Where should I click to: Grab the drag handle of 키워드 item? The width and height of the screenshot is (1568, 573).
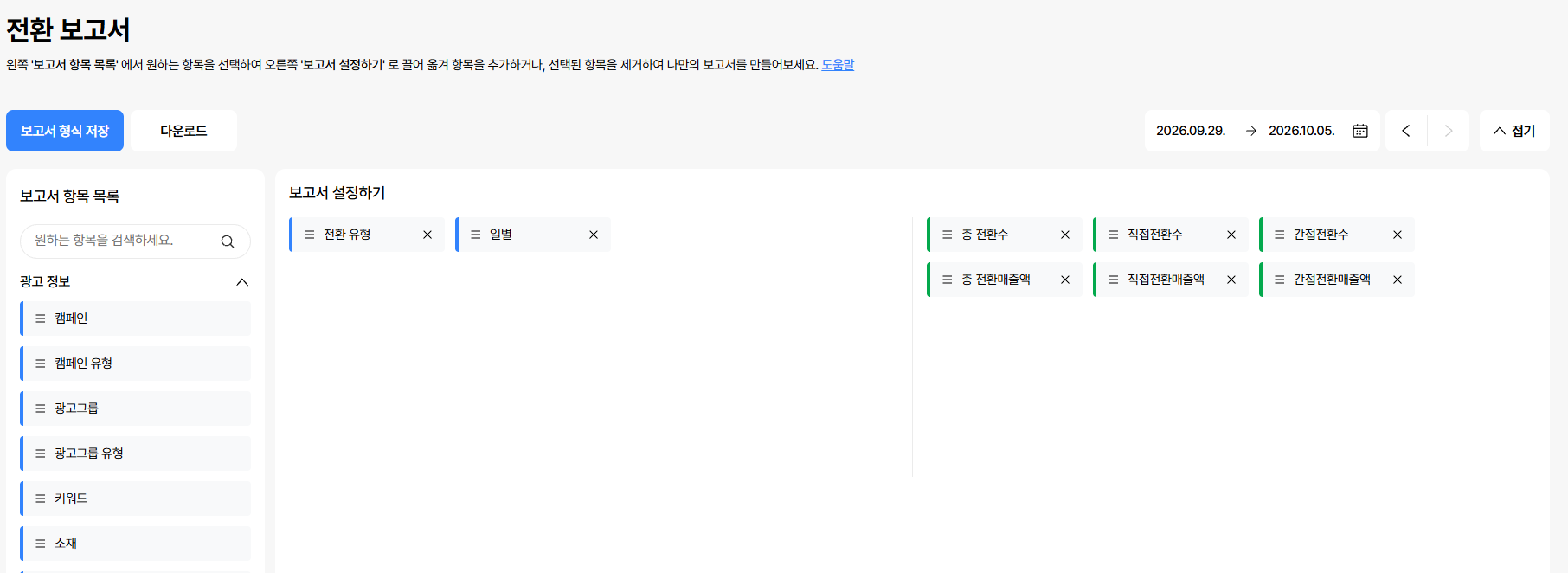click(x=41, y=499)
